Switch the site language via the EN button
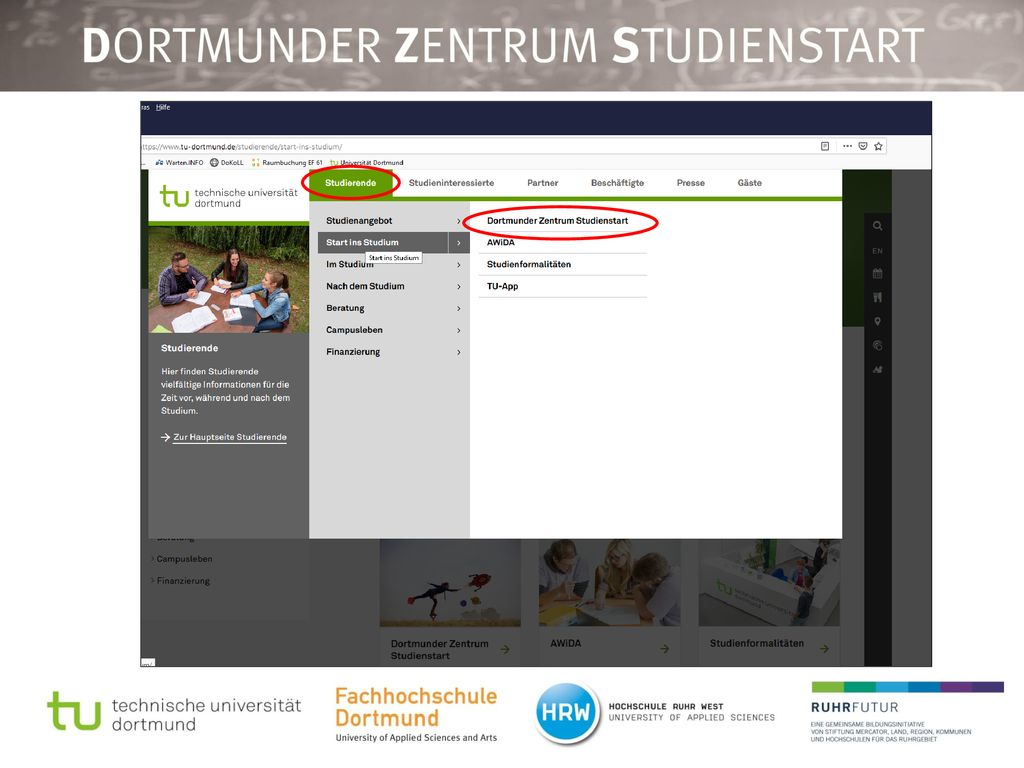 (877, 251)
